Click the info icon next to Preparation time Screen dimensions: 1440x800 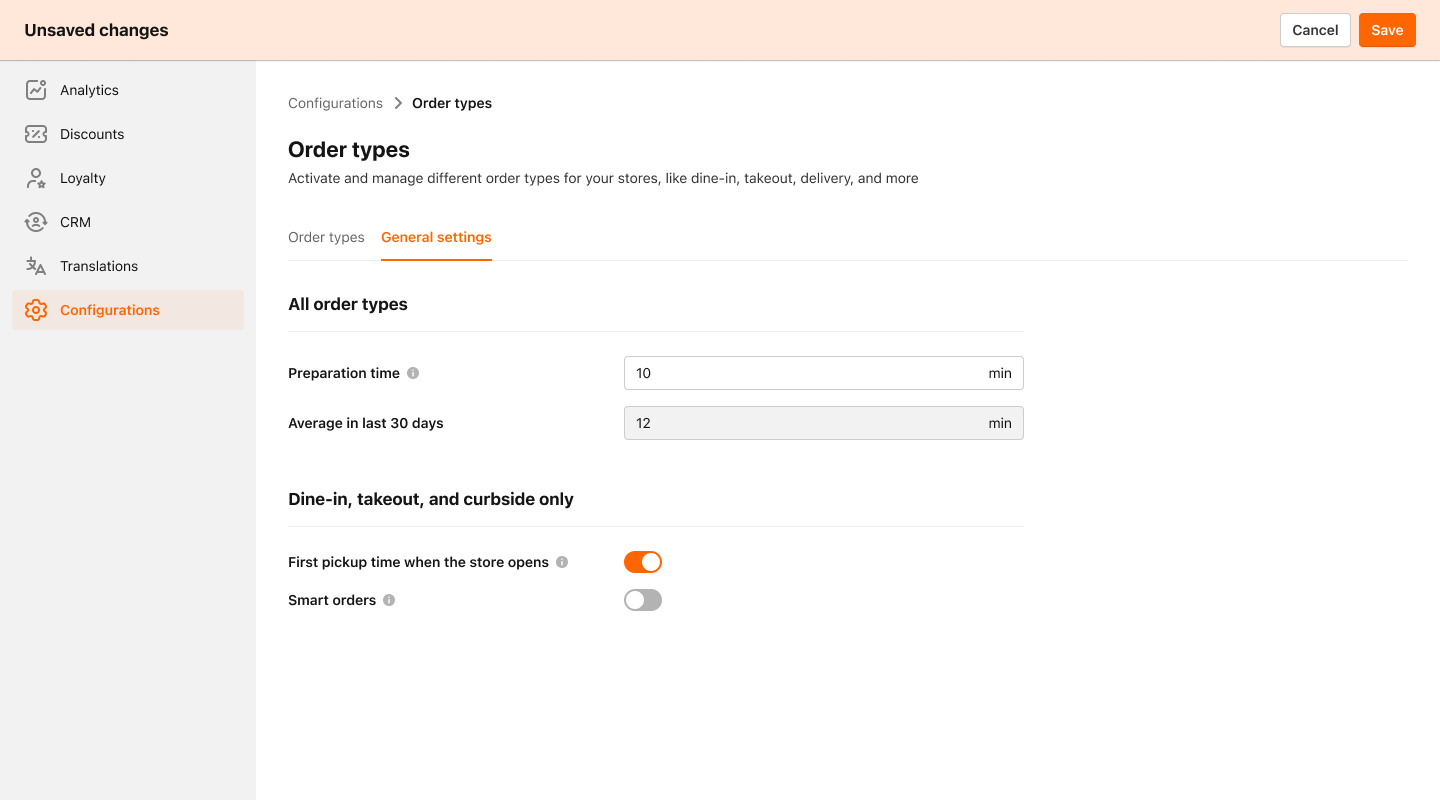point(412,372)
